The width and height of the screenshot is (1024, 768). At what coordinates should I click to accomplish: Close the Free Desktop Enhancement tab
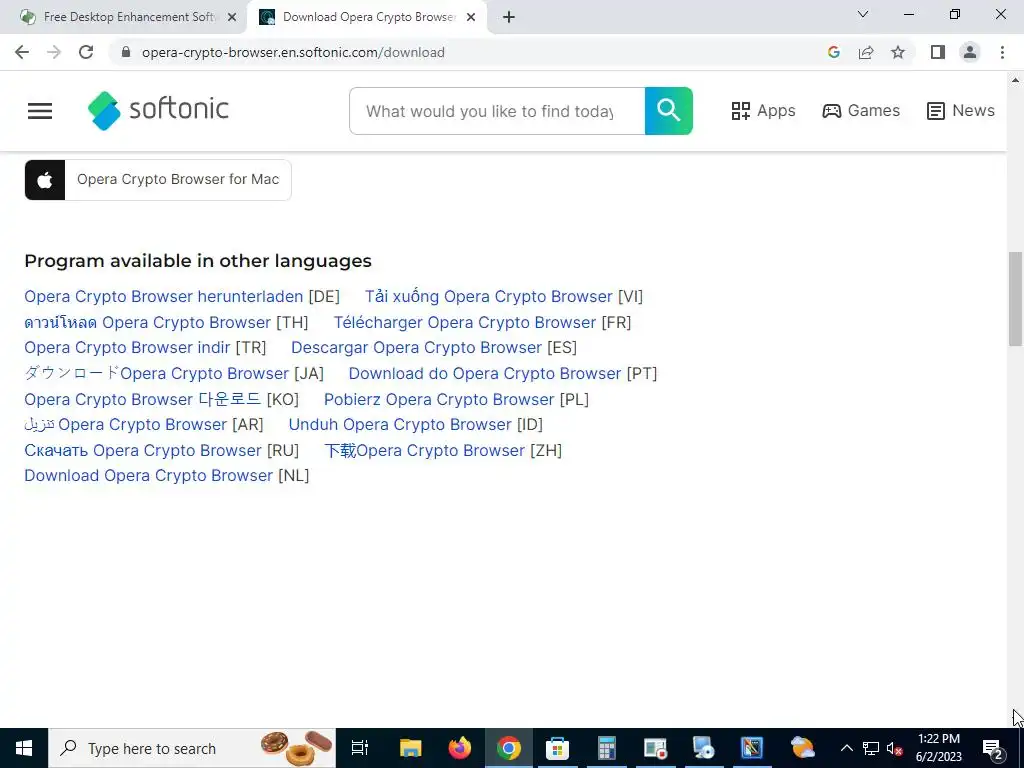(x=232, y=18)
